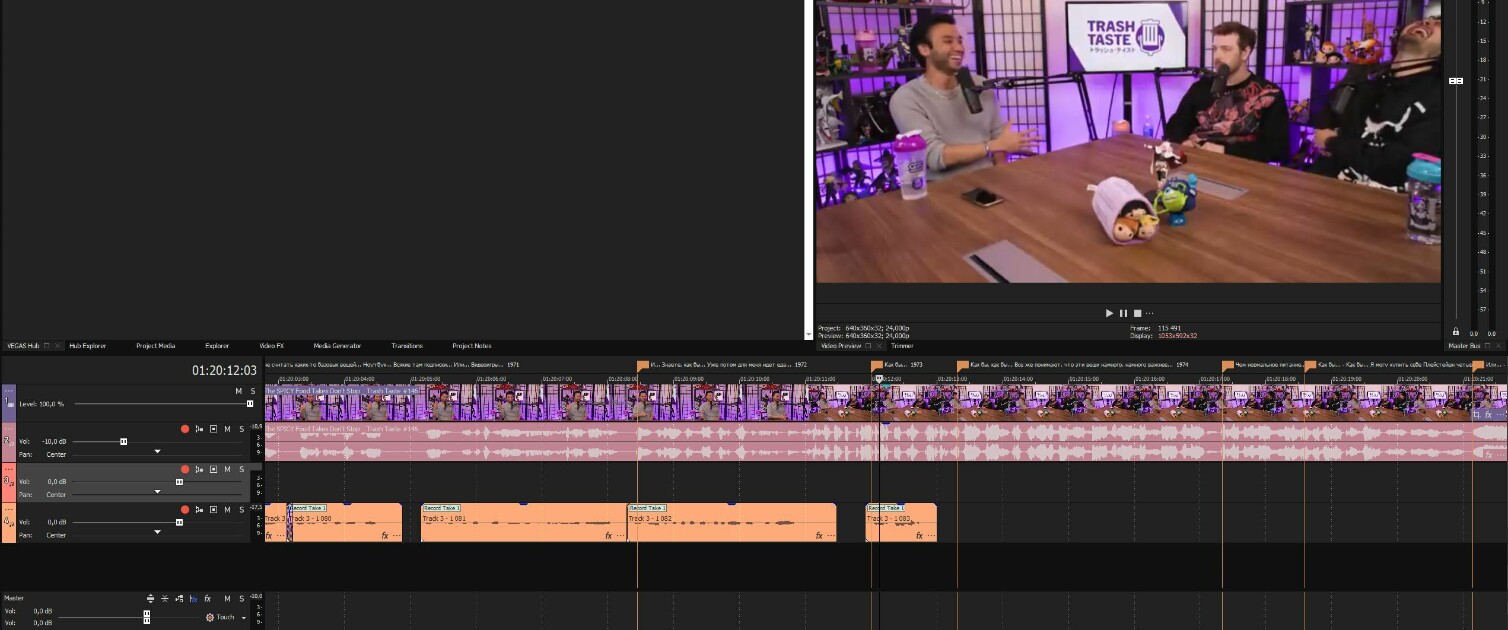Solo audio track 2

(241, 429)
